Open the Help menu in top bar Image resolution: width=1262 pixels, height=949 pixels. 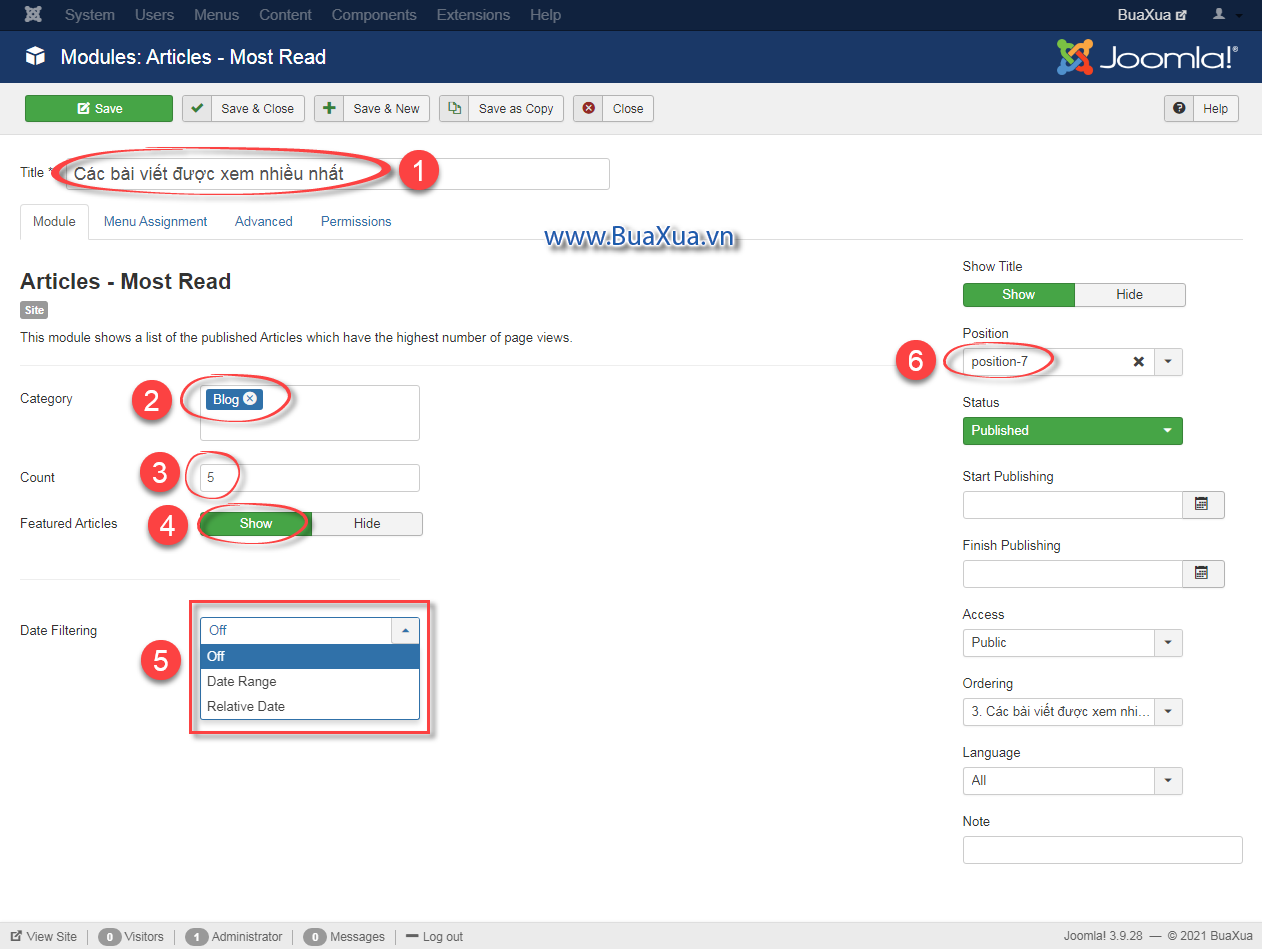point(545,15)
